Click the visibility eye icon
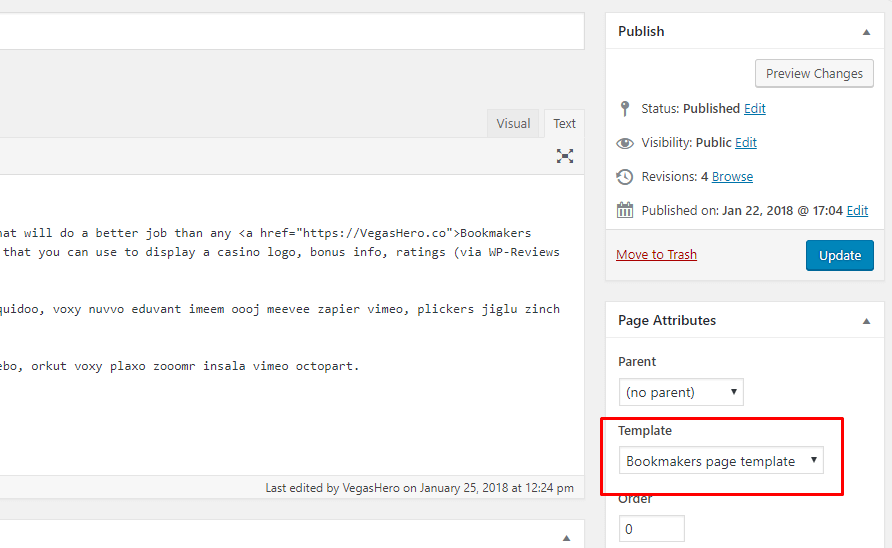This screenshot has width=892, height=548. (625, 143)
